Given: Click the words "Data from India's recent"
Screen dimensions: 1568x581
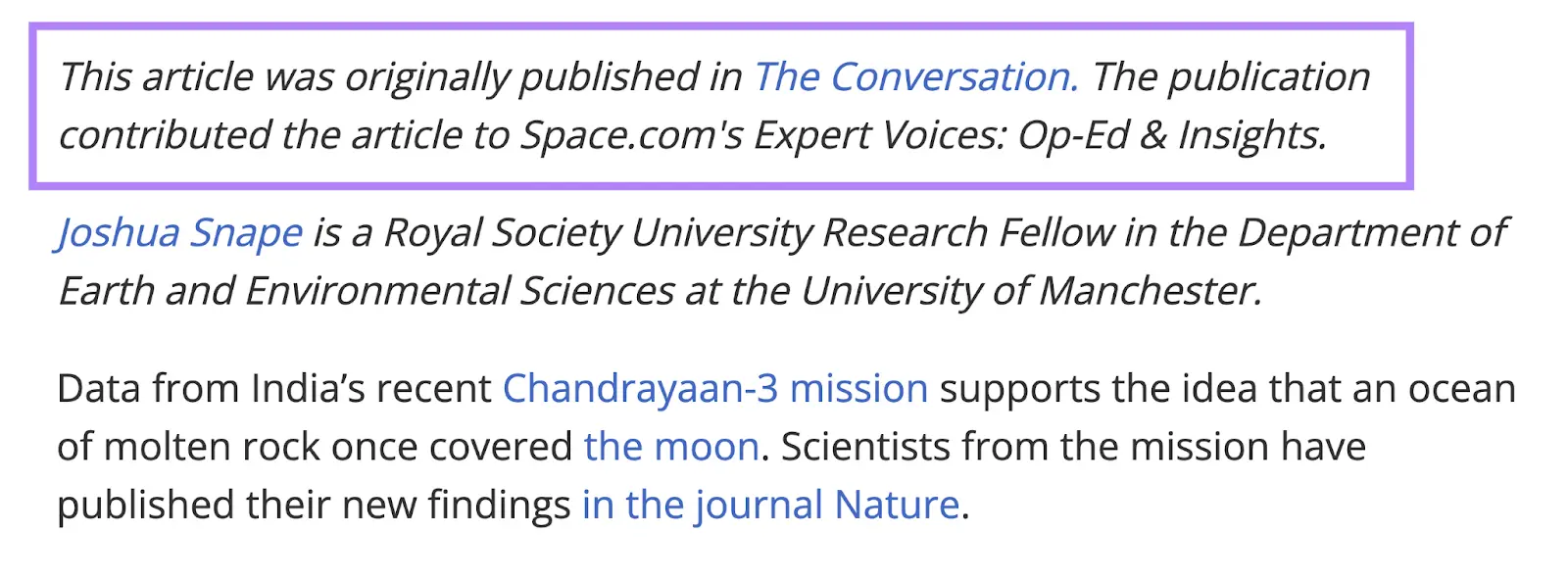Looking at the screenshot, I should pos(273,389).
